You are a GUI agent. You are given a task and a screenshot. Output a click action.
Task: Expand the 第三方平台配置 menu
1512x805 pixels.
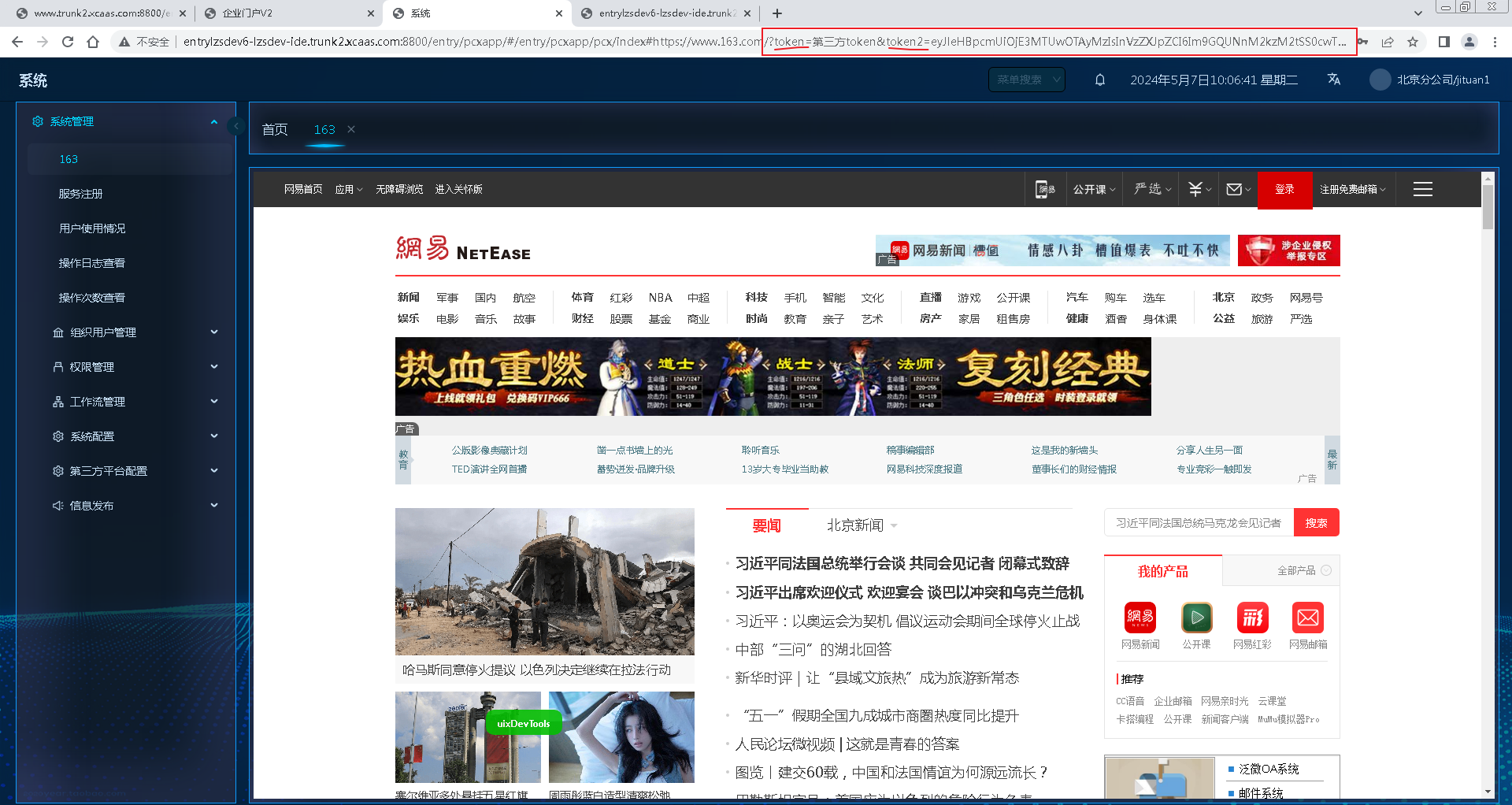130,471
